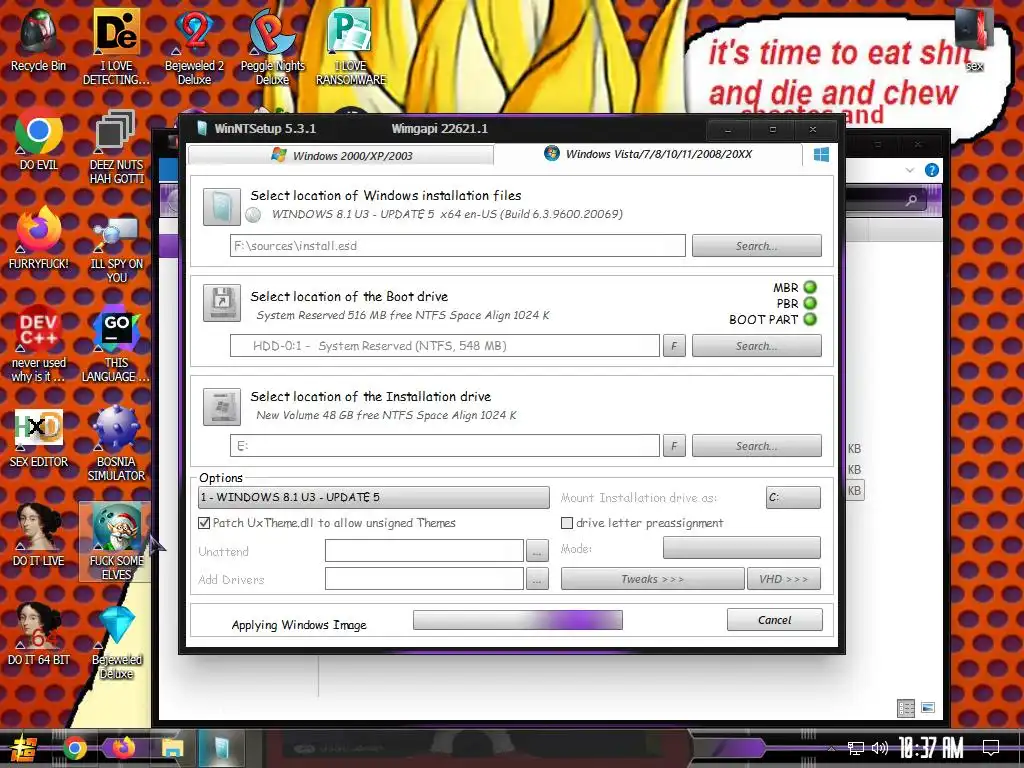The width and height of the screenshot is (1024, 768).
Task: Click the F format button for Installation drive
Action: pyautogui.click(x=674, y=445)
